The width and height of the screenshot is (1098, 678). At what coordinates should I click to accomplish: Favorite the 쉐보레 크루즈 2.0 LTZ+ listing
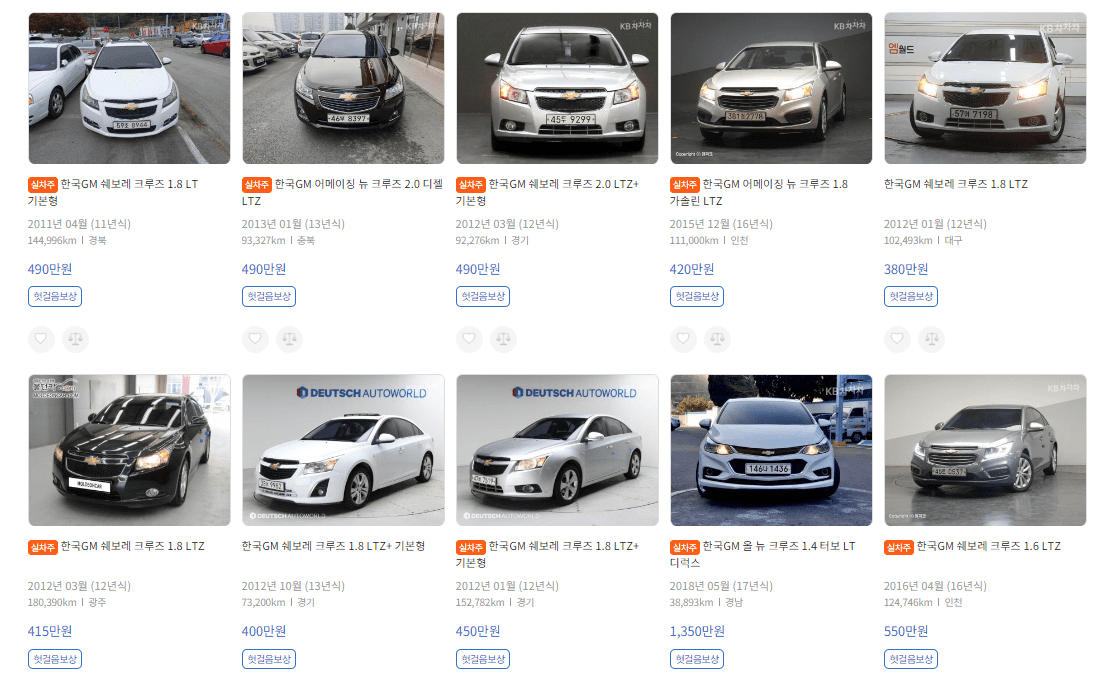[469, 339]
